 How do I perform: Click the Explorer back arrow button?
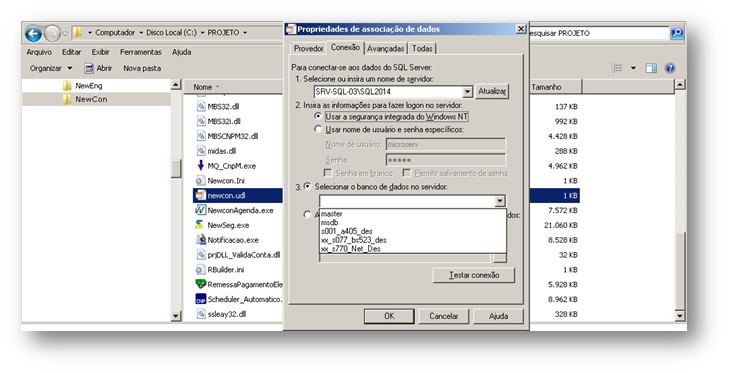click(33, 33)
